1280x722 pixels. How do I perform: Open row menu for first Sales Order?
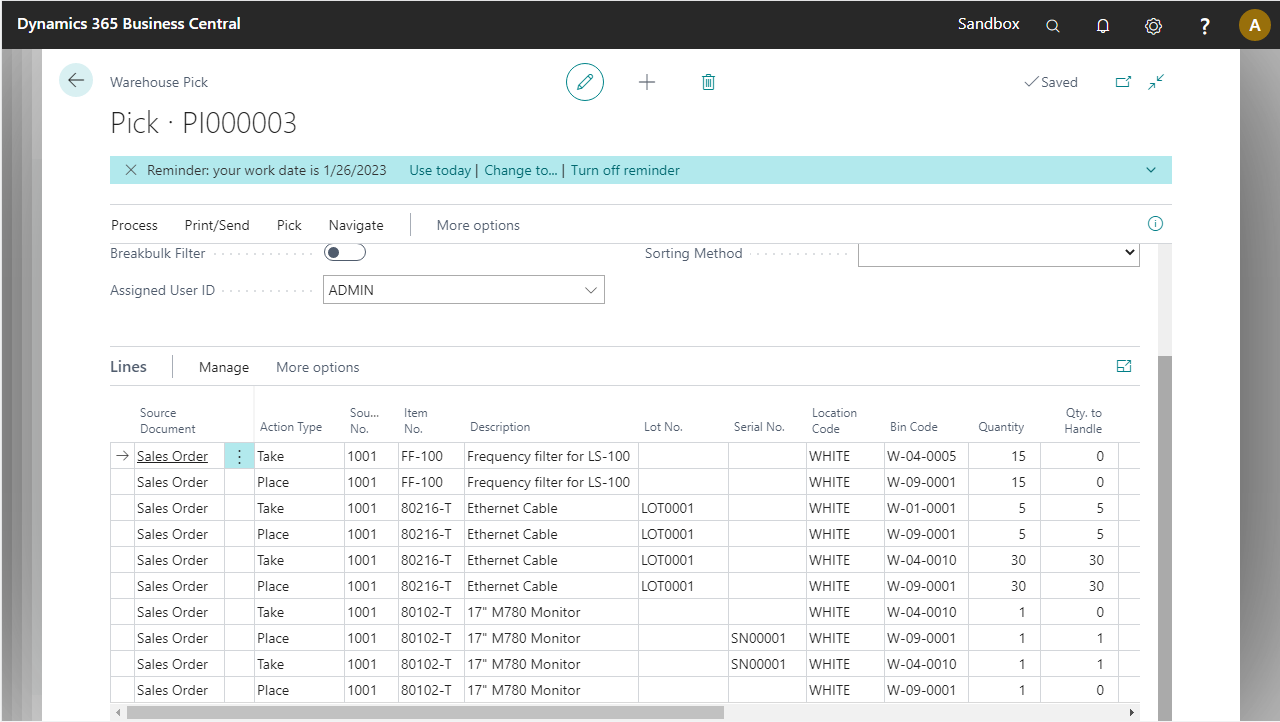click(239, 456)
